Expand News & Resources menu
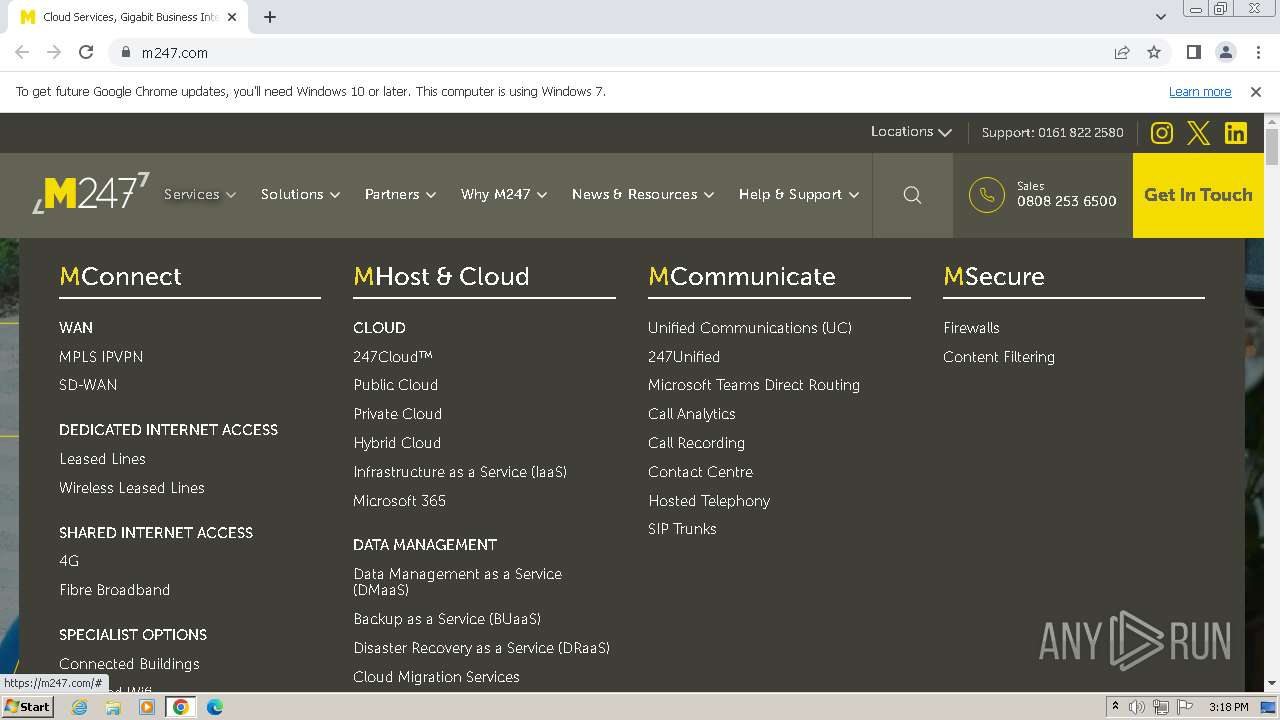1280x720 pixels. pos(643,194)
